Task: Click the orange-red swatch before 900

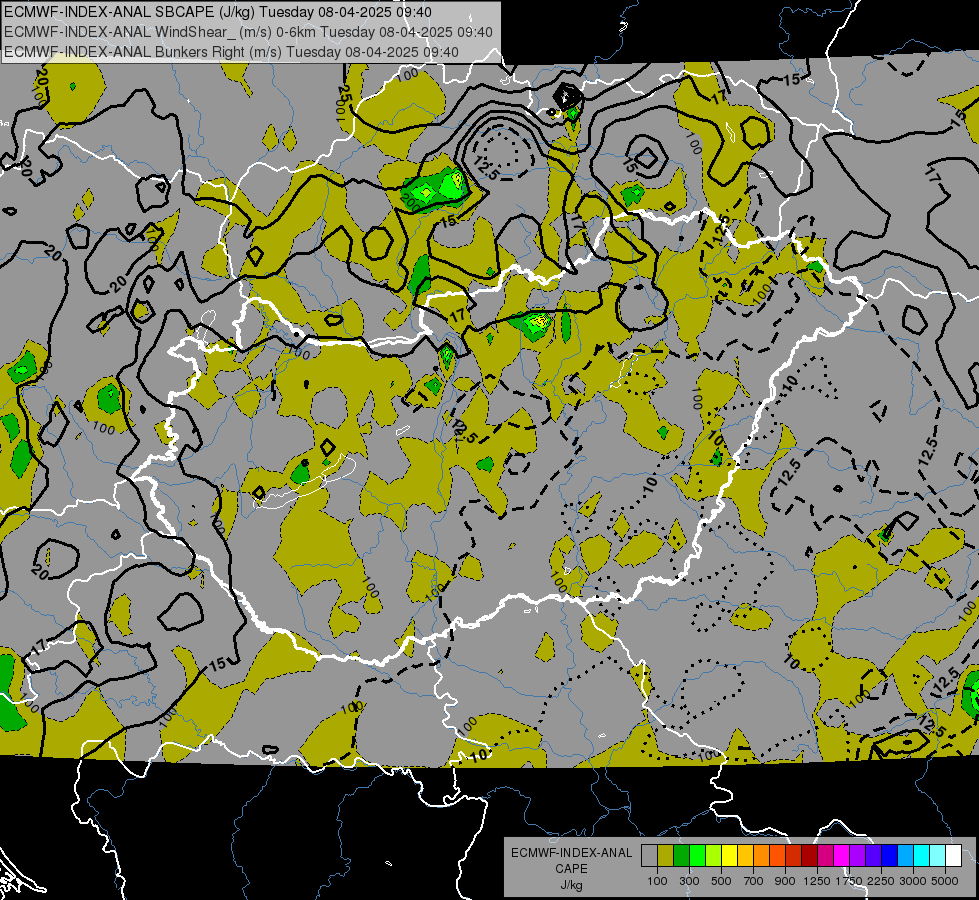Action: click(x=777, y=855)
